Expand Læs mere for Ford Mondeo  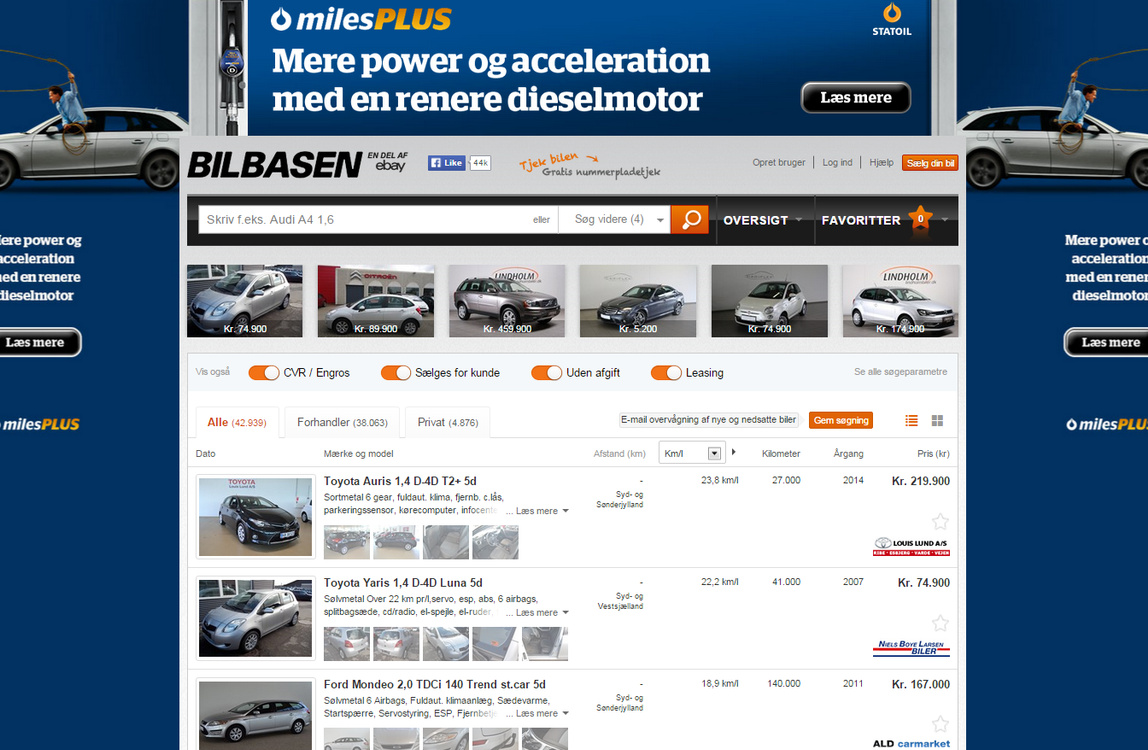[542, 713]
